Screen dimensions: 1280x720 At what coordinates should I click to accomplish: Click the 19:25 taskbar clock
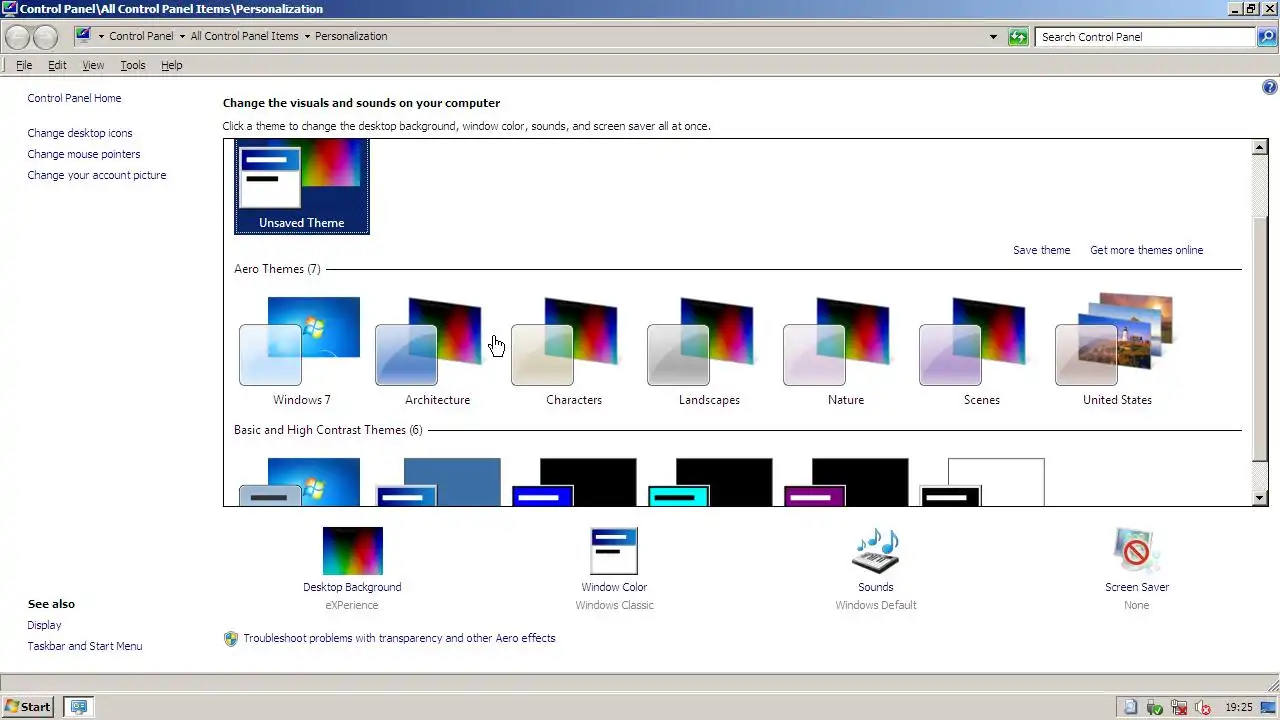[1239, 707]
